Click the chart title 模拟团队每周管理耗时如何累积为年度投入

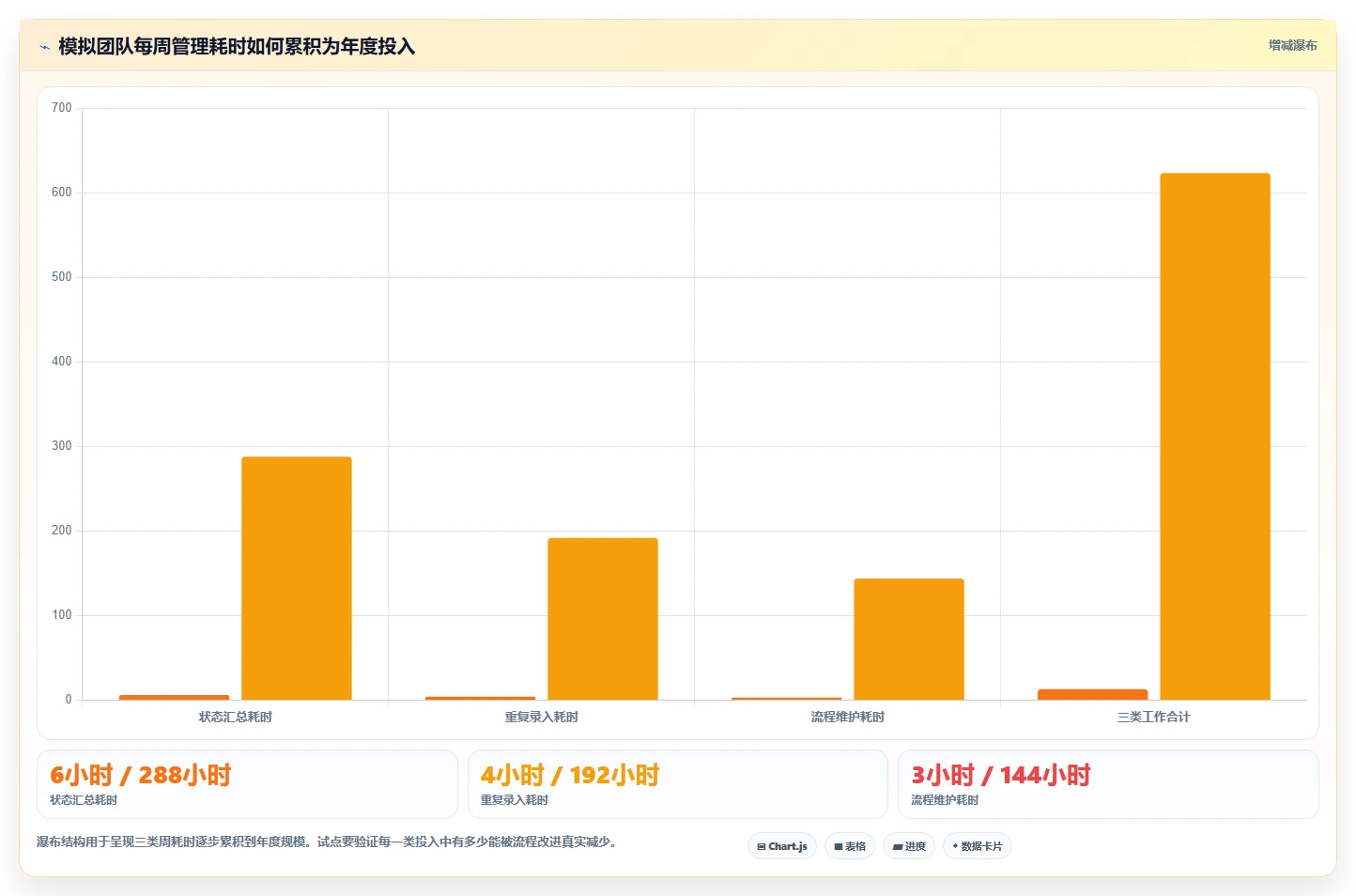tap(237, 46)
